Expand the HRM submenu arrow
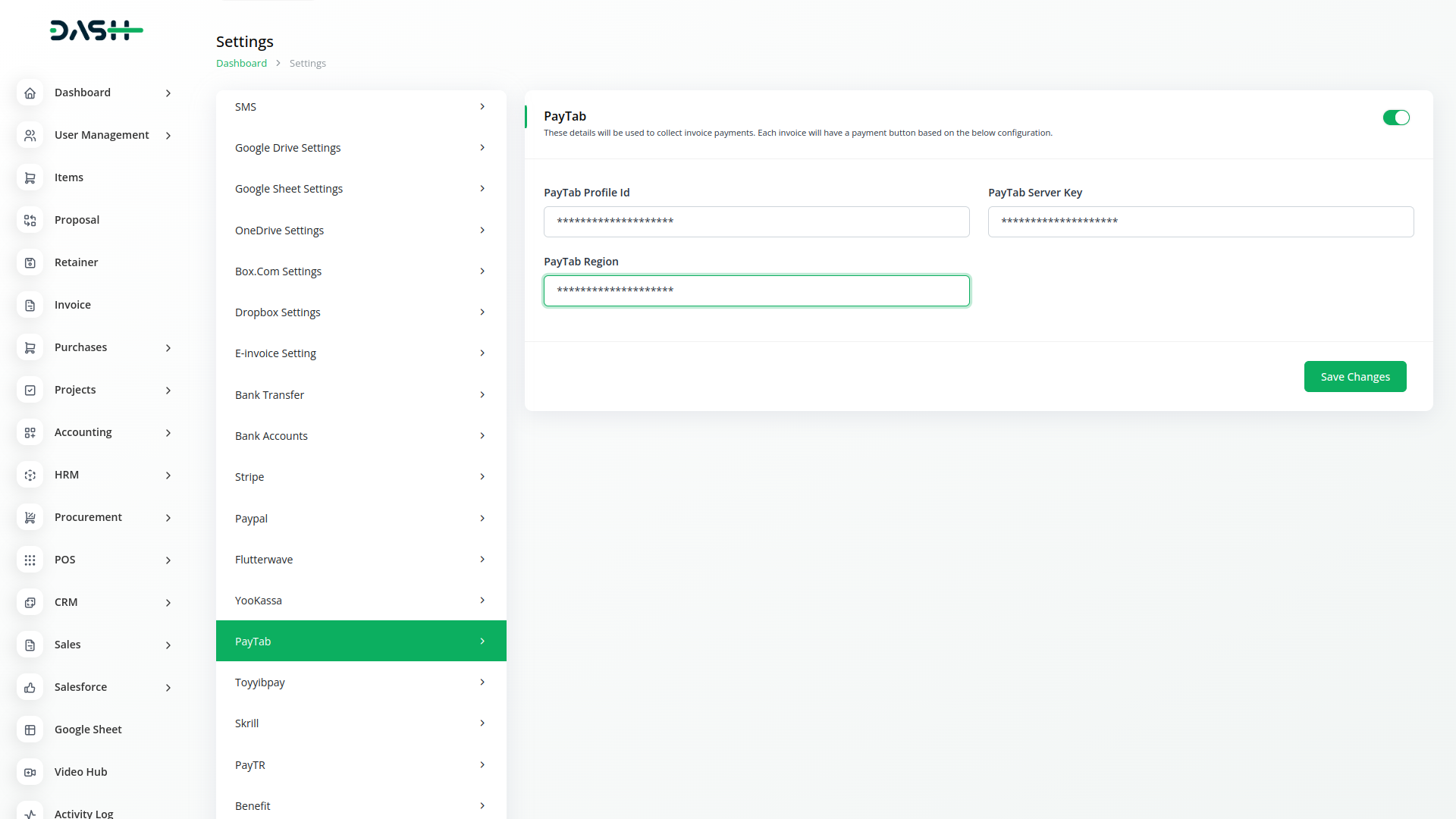Screen dimensions: 1456x819 click(x=168, y=475)
